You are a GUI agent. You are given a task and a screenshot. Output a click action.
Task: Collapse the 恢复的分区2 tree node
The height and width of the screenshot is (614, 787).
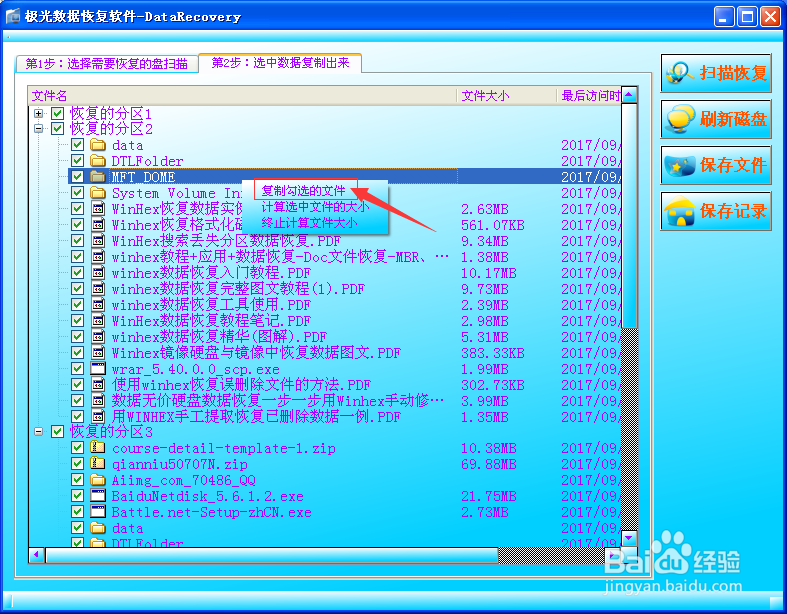[39, 129]
